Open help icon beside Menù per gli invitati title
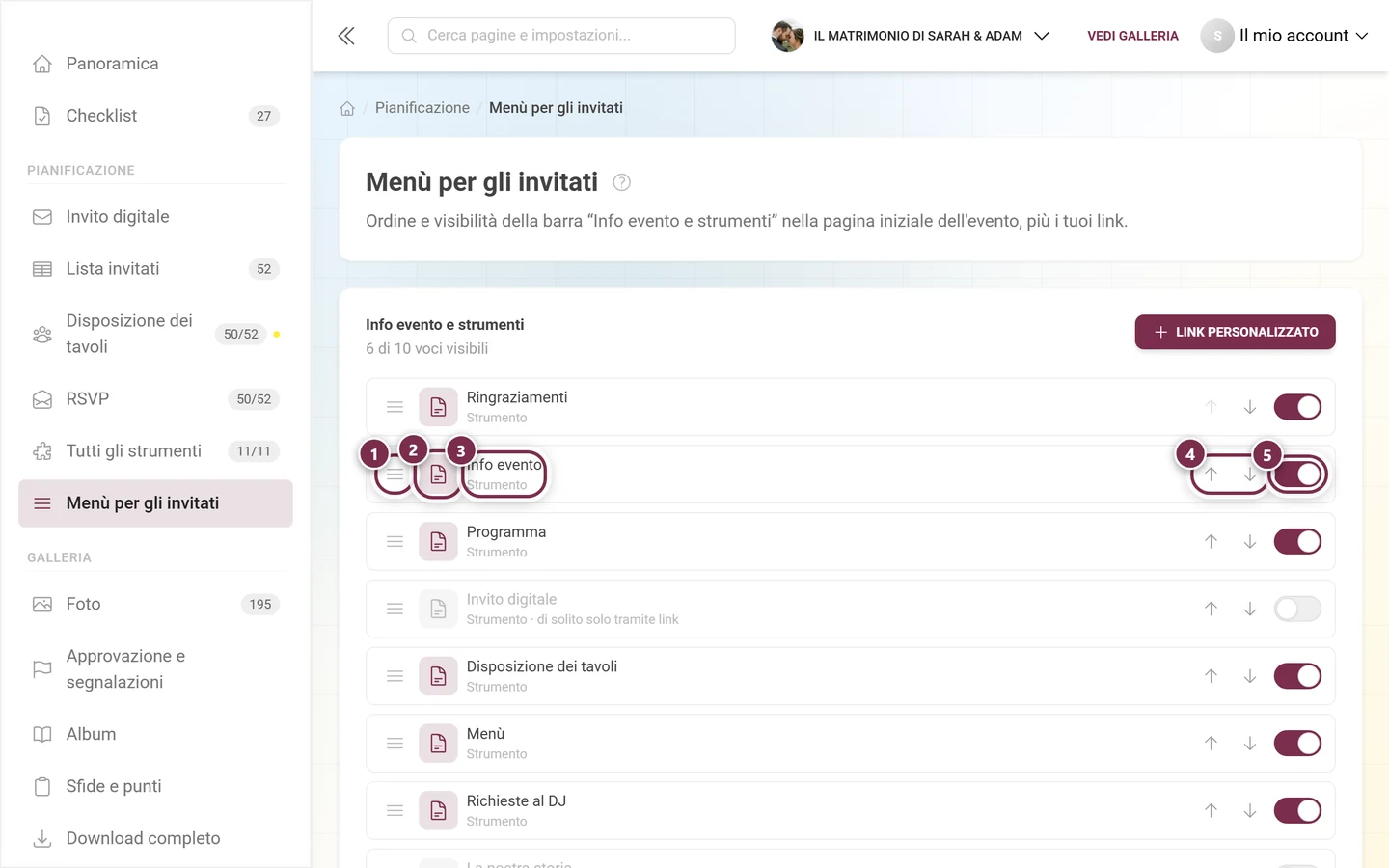 622,182
